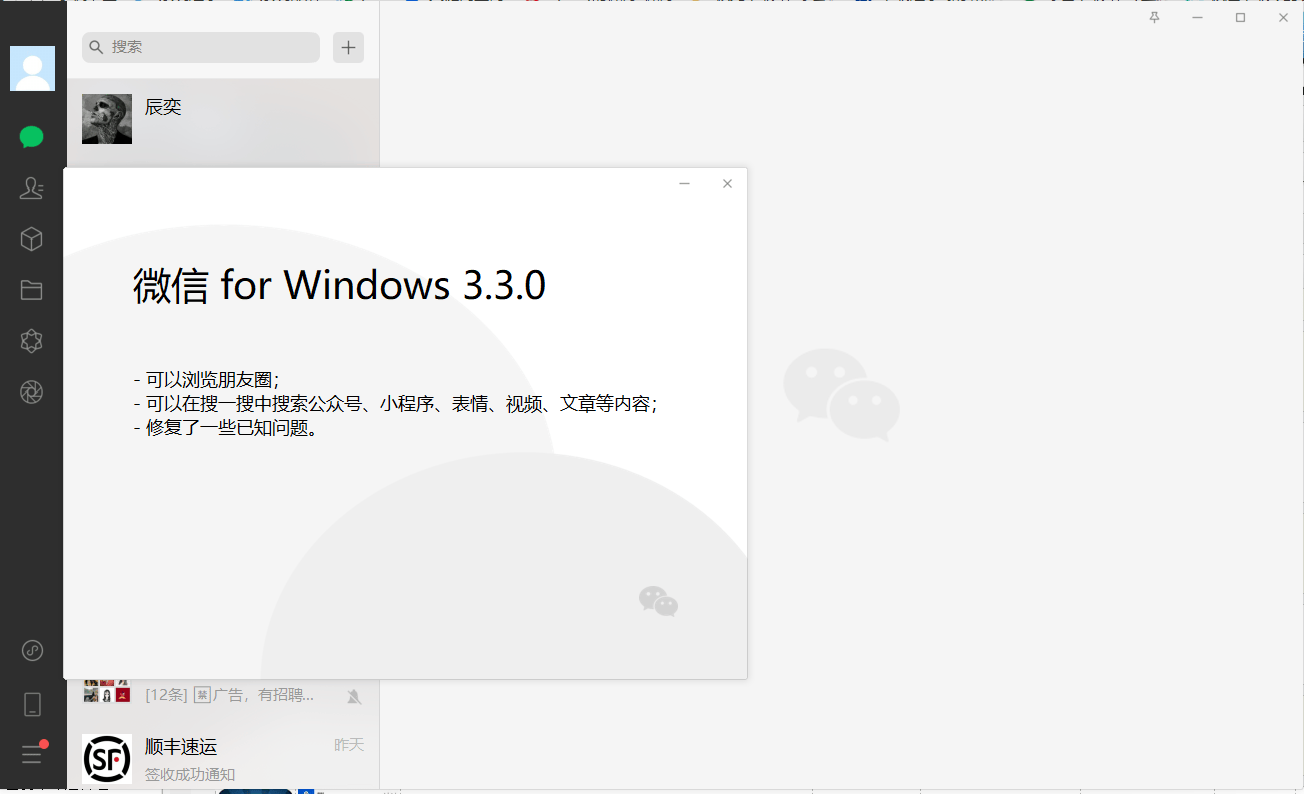Close the 微信 3.3.0 update dialog

point(727,183)
